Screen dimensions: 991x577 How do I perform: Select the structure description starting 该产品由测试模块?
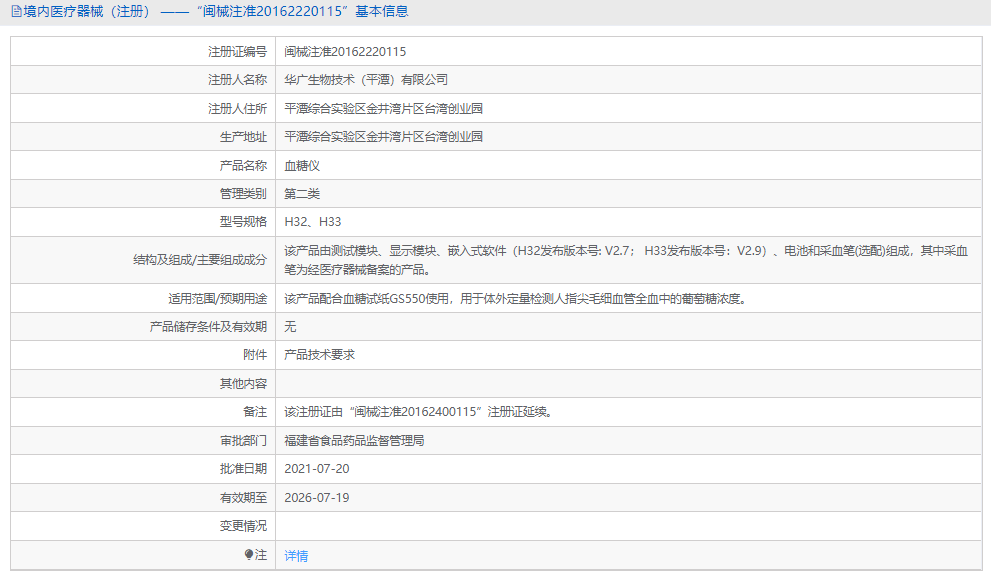coord(626,260)
